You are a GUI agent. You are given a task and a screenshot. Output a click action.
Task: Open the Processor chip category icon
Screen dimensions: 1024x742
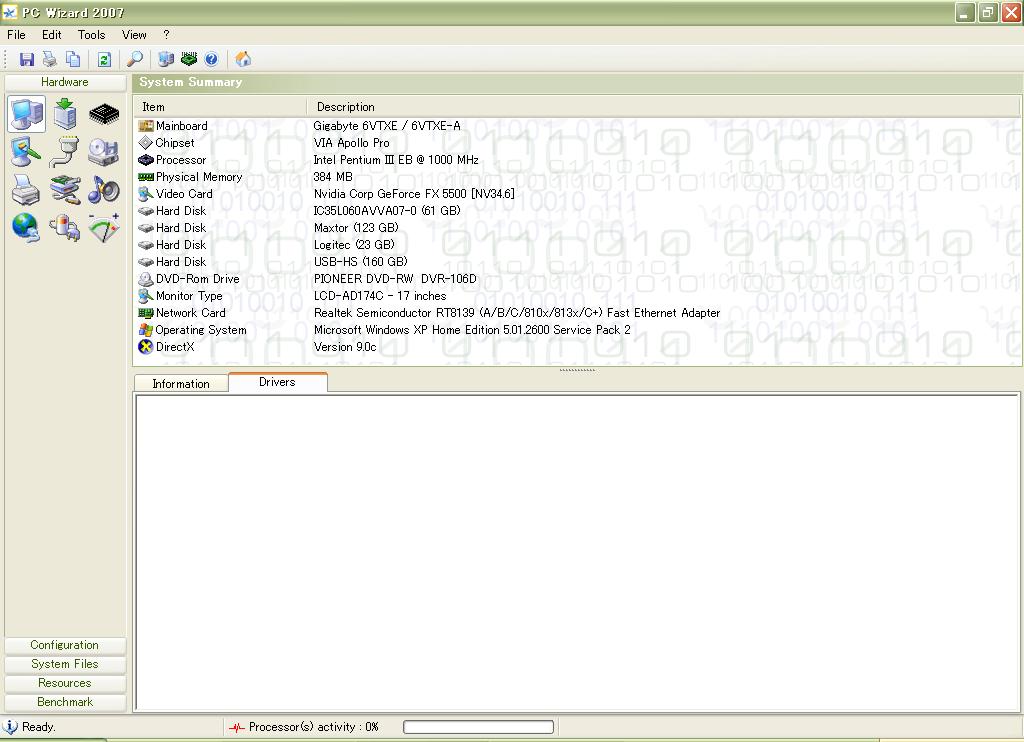[104, 114]
